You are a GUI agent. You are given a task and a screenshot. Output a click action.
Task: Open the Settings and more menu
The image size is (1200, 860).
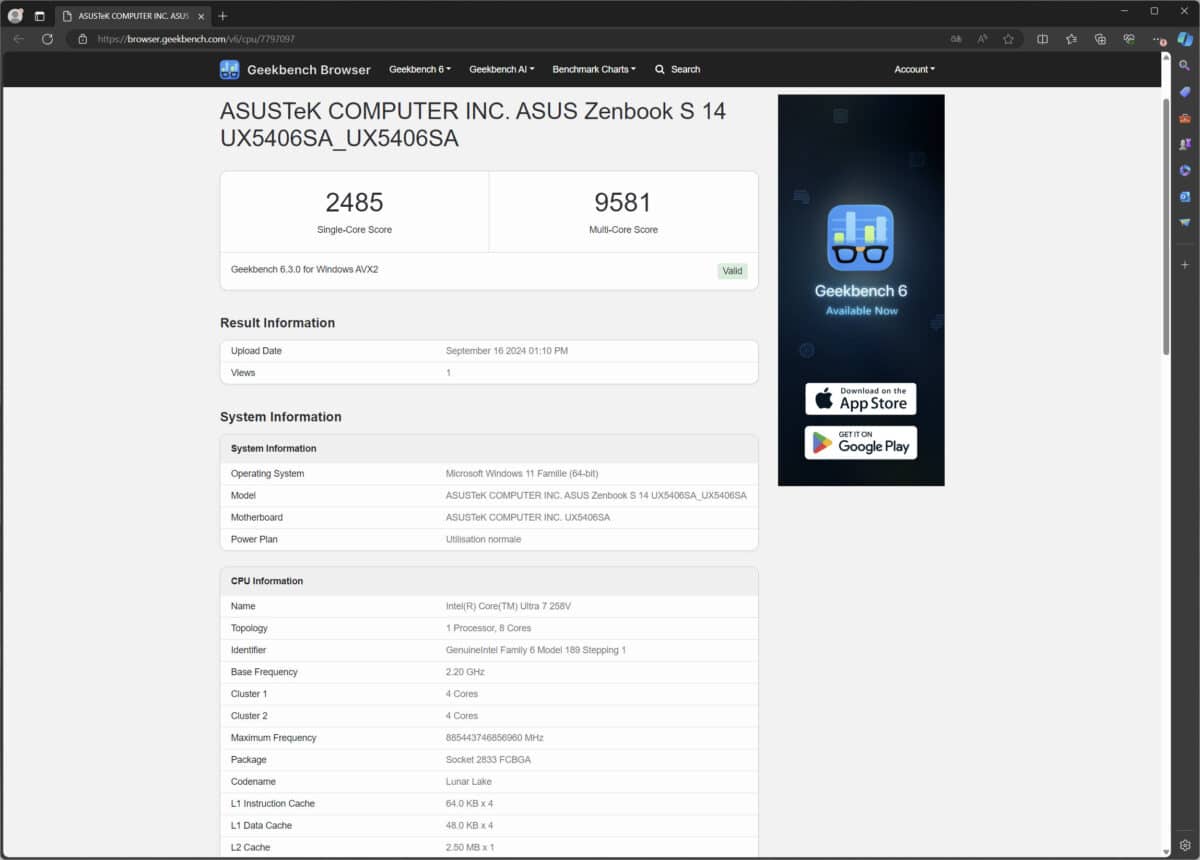(x=1157, y=39)
